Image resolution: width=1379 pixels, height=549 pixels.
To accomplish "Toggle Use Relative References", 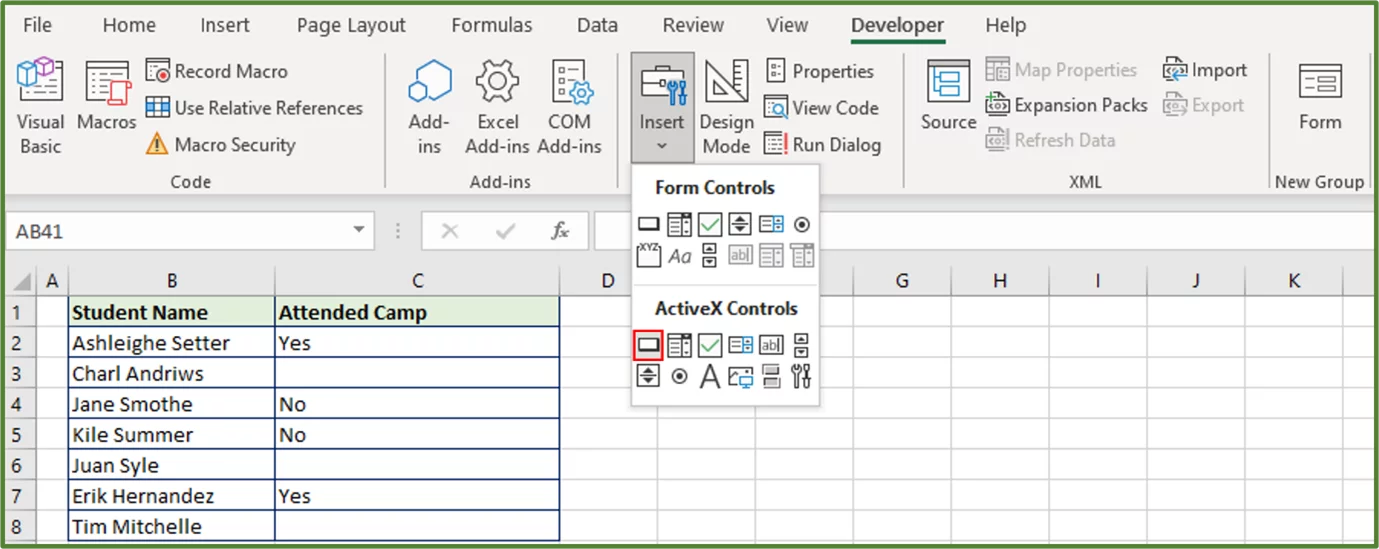I will pyautogui.click(x=254, y=108).
